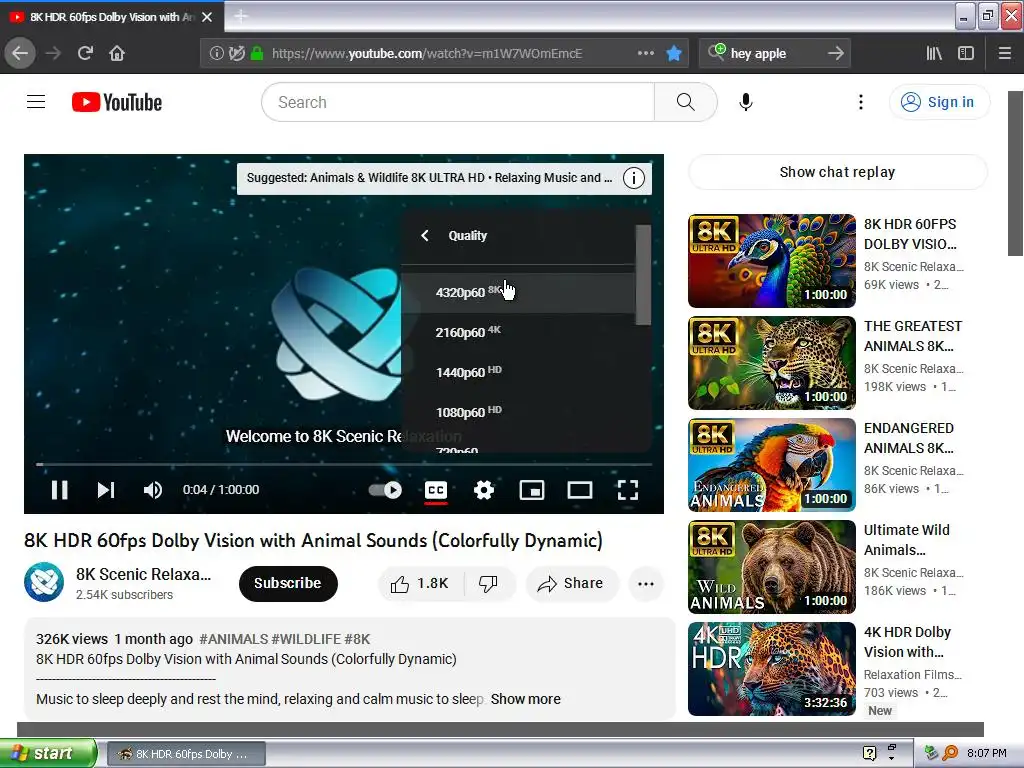Open the #8K hashtag link

[357, 639]
